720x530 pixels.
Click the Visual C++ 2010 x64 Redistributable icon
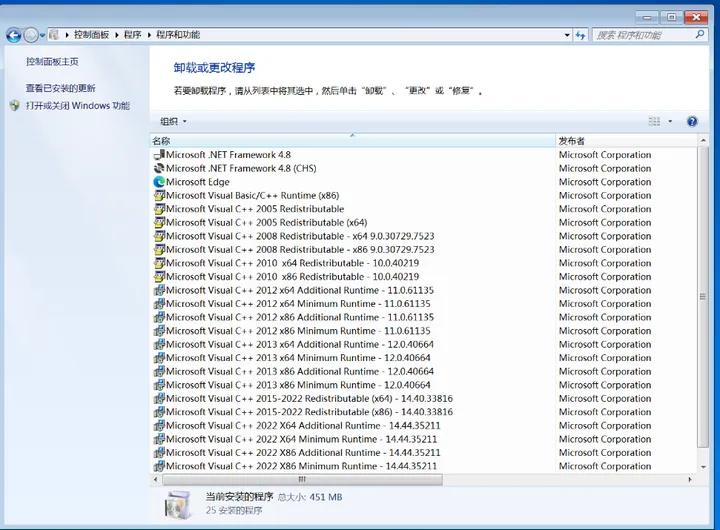pyautogui.click(x=159, y=263)
